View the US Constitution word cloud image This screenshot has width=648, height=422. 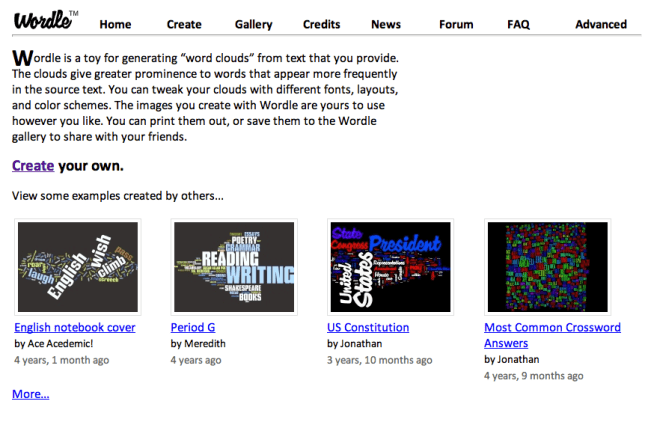pos(389,267)
